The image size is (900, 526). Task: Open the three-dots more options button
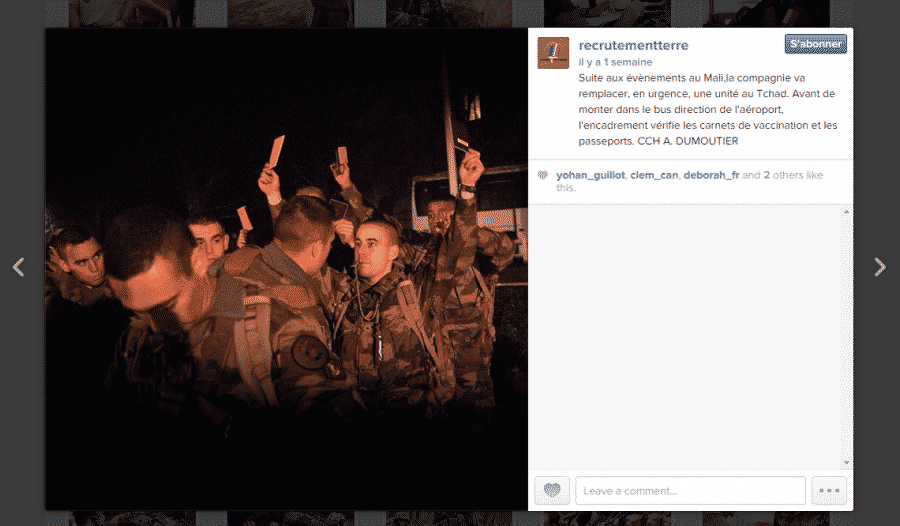[829, 490]
